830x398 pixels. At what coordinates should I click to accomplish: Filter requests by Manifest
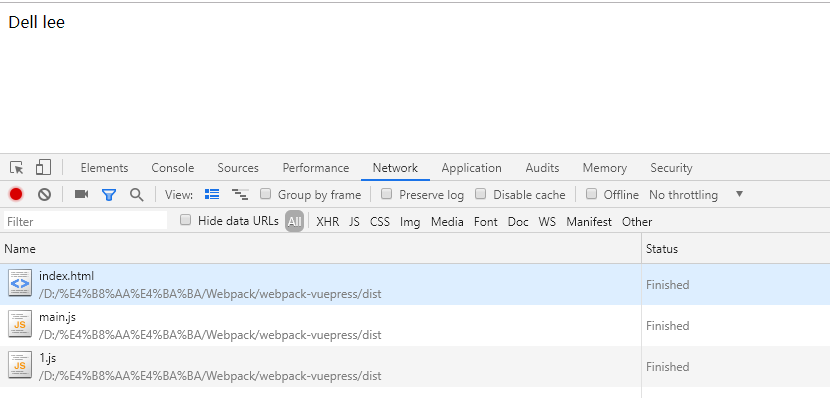point(589,222)
